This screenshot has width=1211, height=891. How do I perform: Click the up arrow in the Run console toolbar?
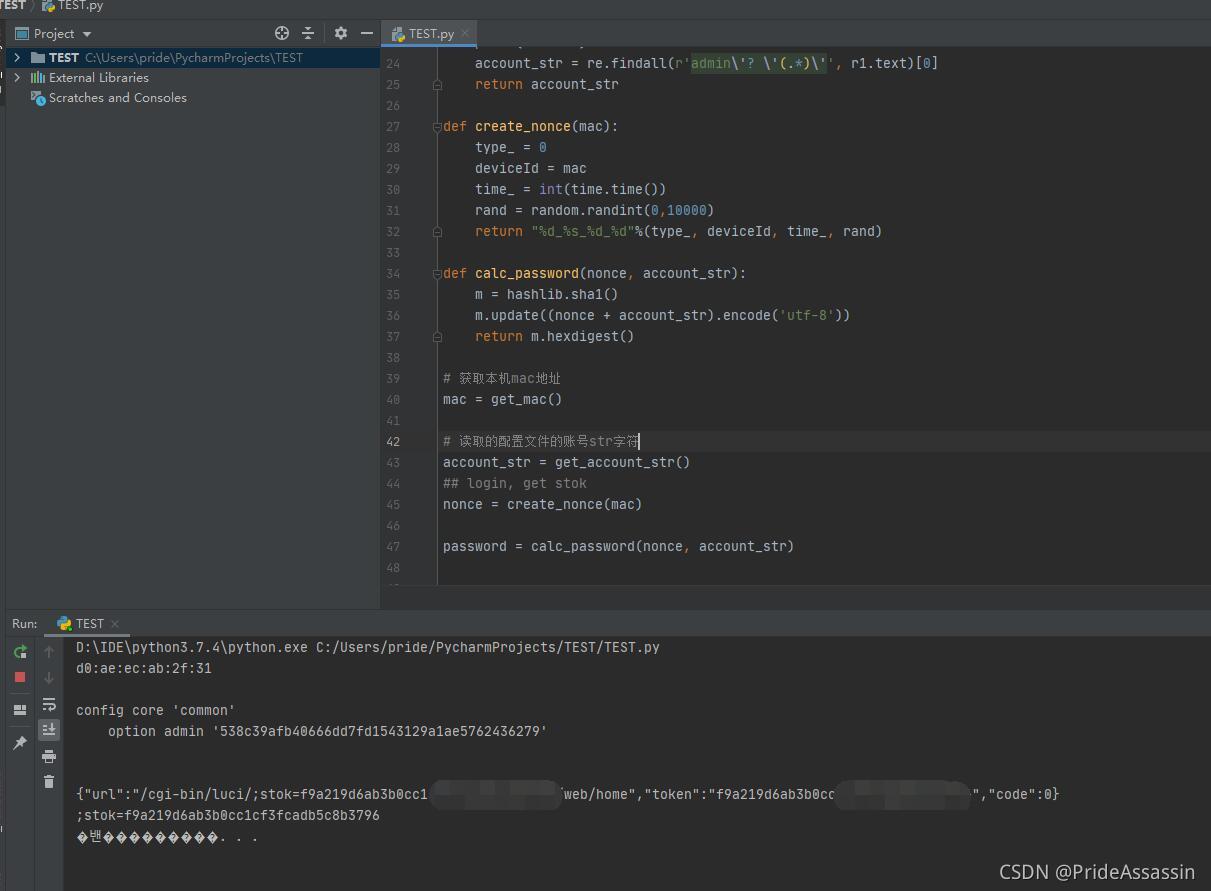click(49, 652)
